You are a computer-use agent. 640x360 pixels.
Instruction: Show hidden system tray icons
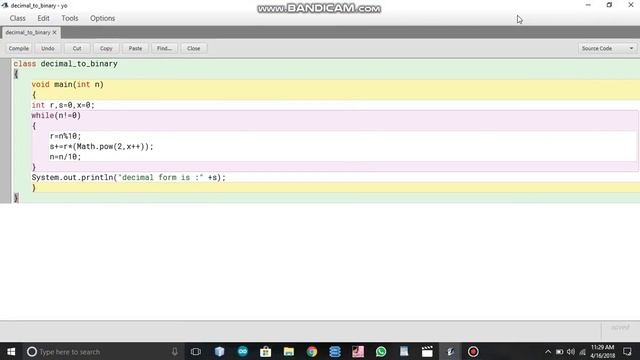point(548,351)
